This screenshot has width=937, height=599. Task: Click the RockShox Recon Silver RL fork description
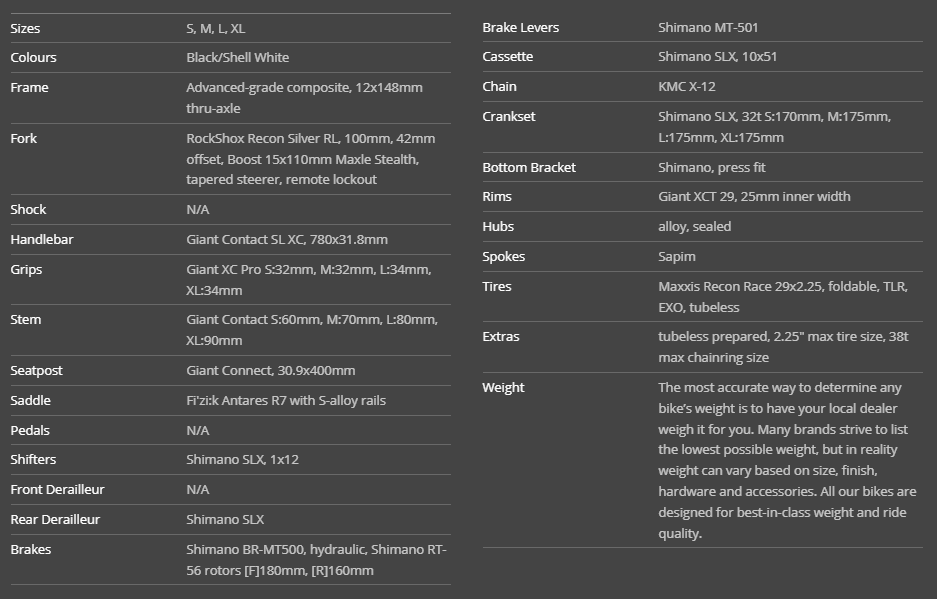[x=310, y=159]
